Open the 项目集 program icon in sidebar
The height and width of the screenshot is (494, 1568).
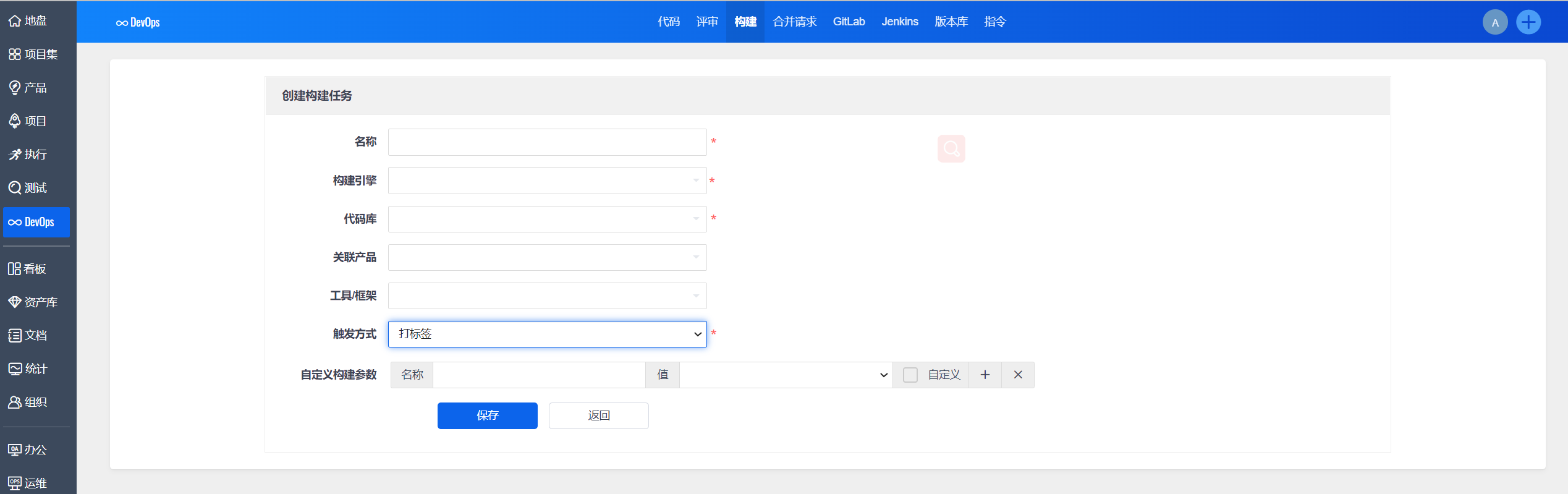click(15, 54)
